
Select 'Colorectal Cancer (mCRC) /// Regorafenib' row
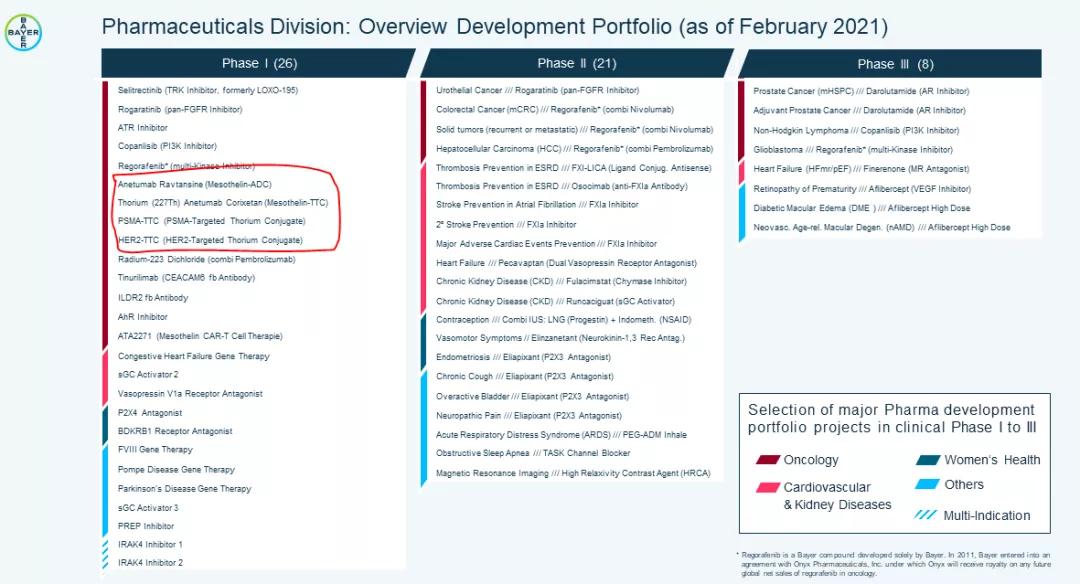tap(554, 110)
